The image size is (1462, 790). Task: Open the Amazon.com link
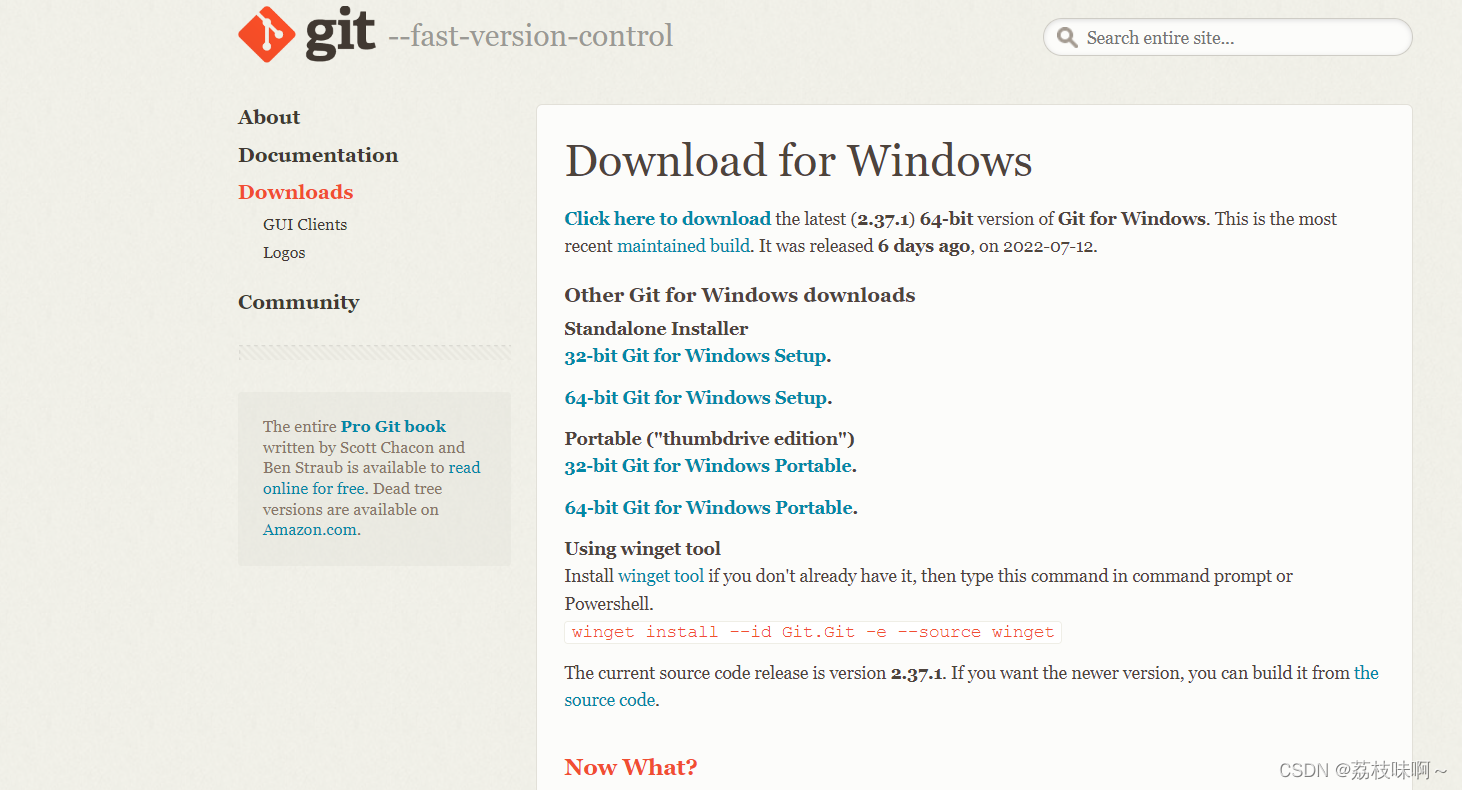tap(310, 530)
